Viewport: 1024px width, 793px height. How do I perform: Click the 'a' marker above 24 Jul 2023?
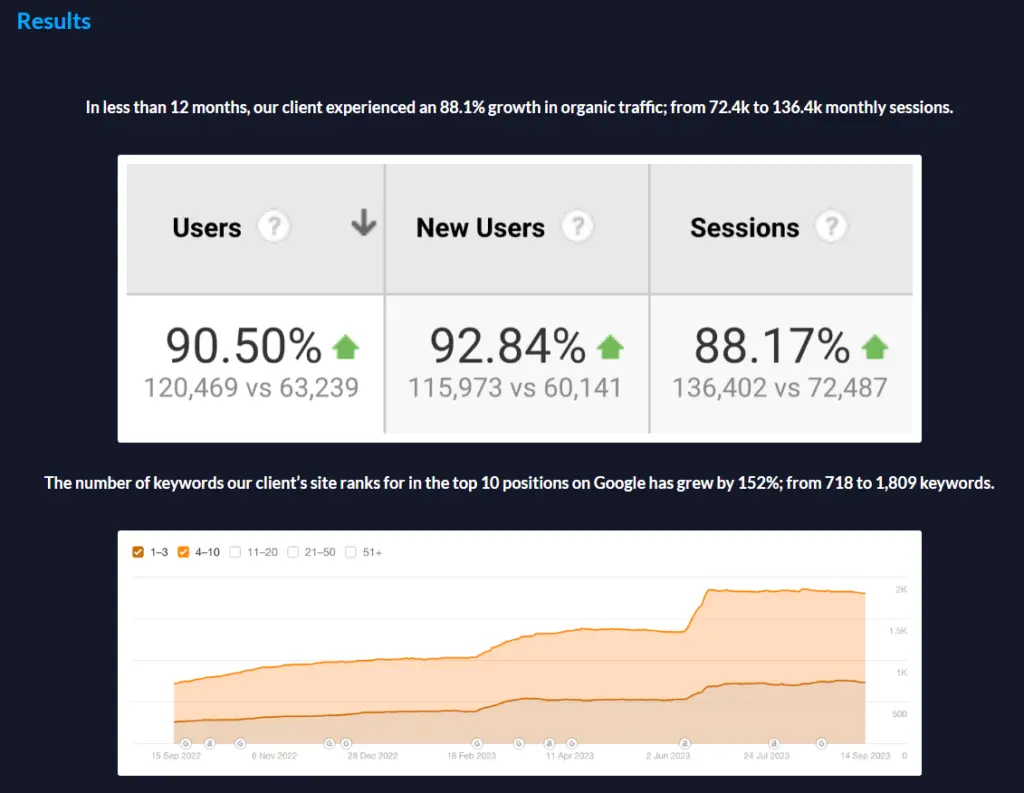(774, 743)
